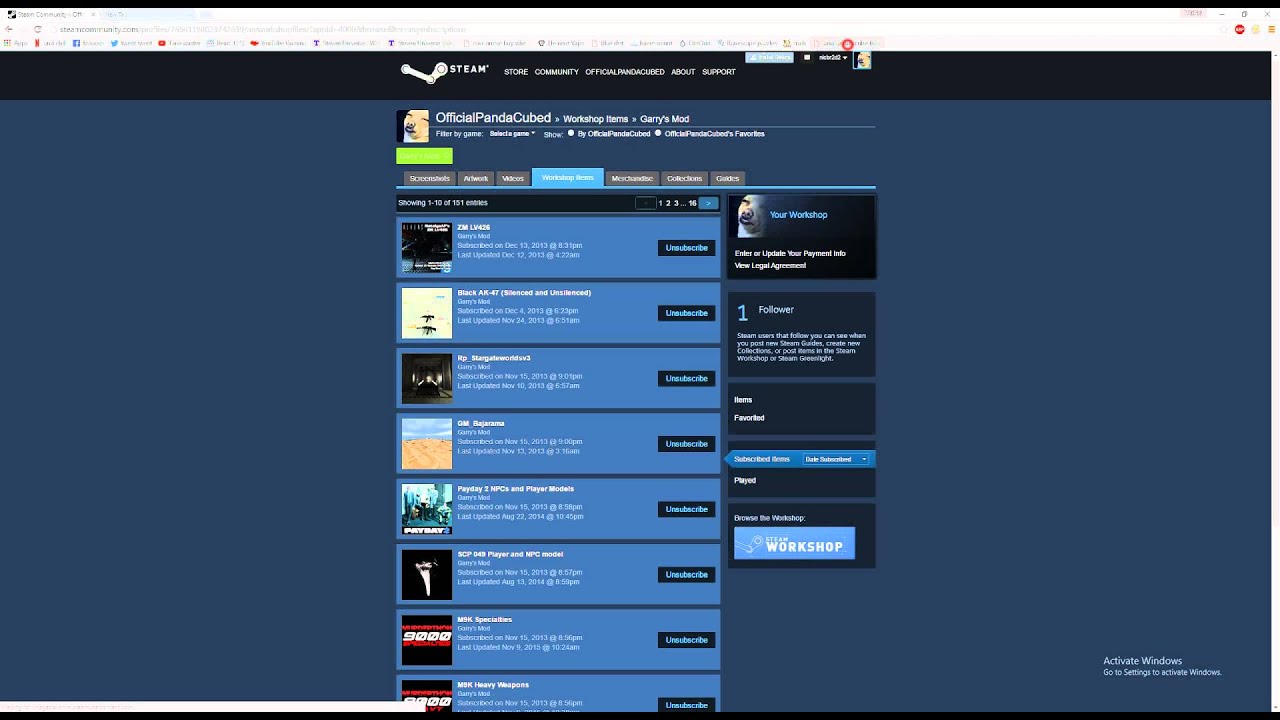1280x720 pixels.
Task: Switch to the Guides tab
Action: (x=727, y=178)
